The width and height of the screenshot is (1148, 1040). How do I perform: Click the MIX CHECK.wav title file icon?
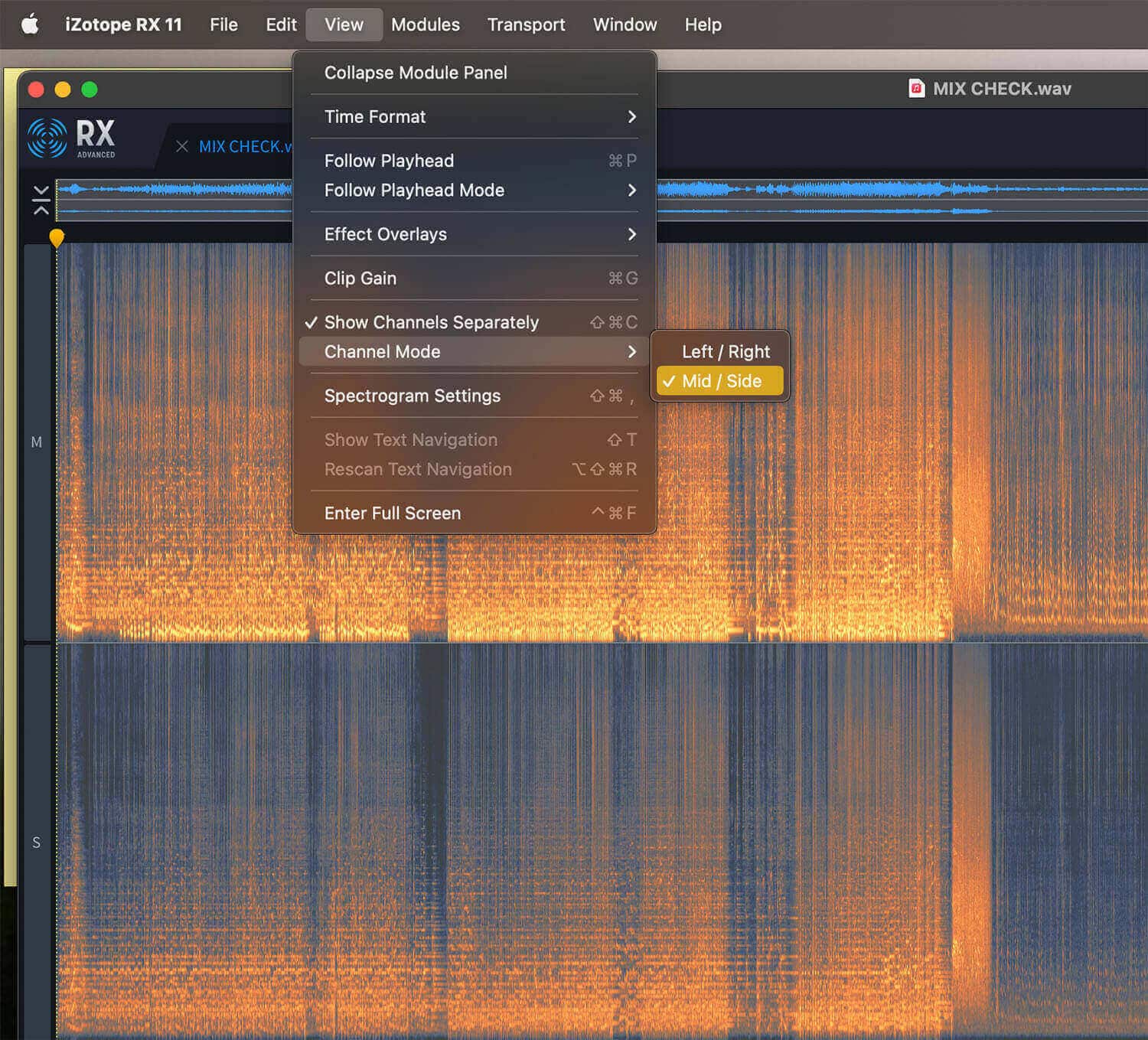coord(916,89)
